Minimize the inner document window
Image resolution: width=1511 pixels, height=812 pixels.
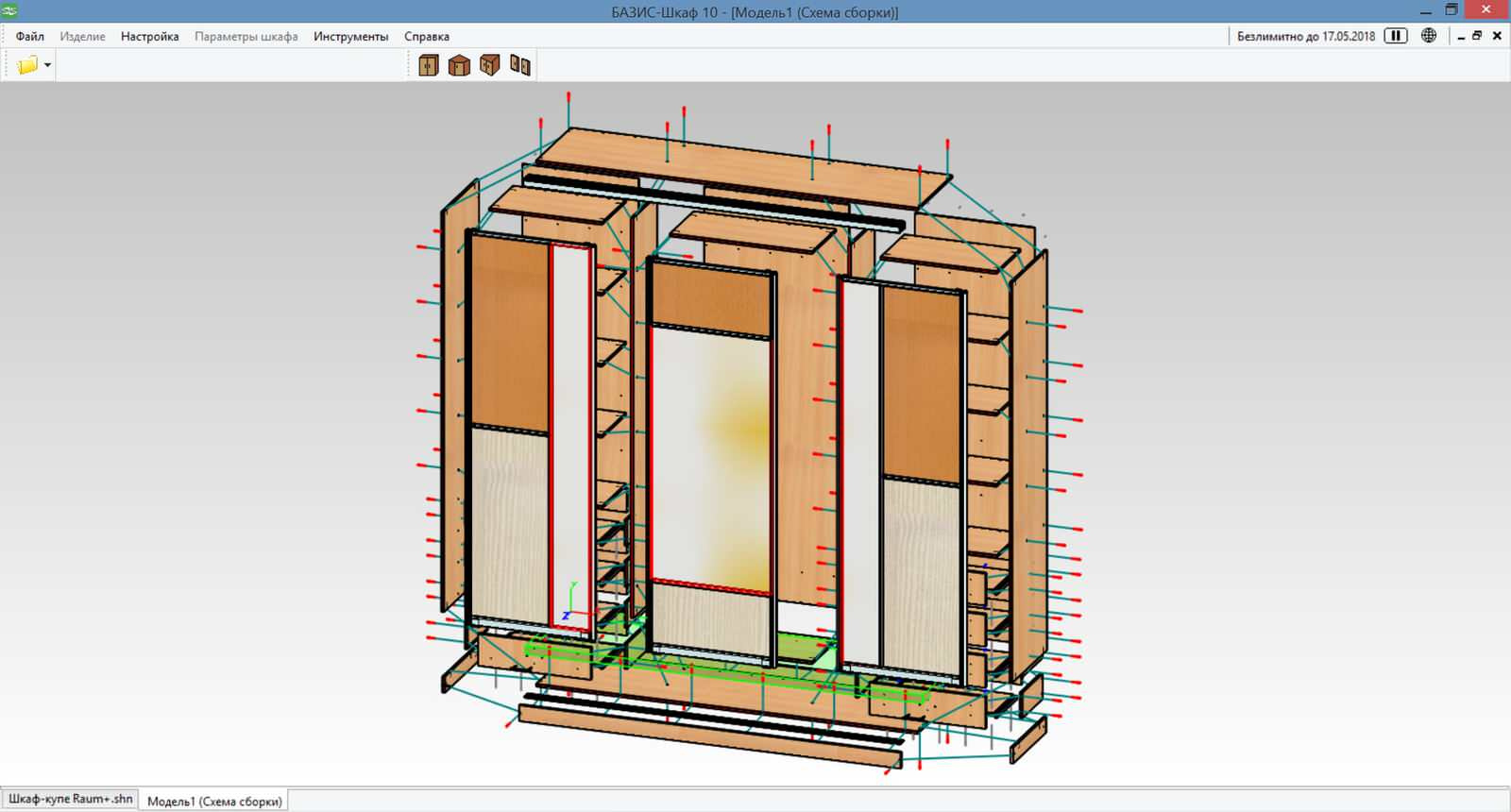point(1460,37)
